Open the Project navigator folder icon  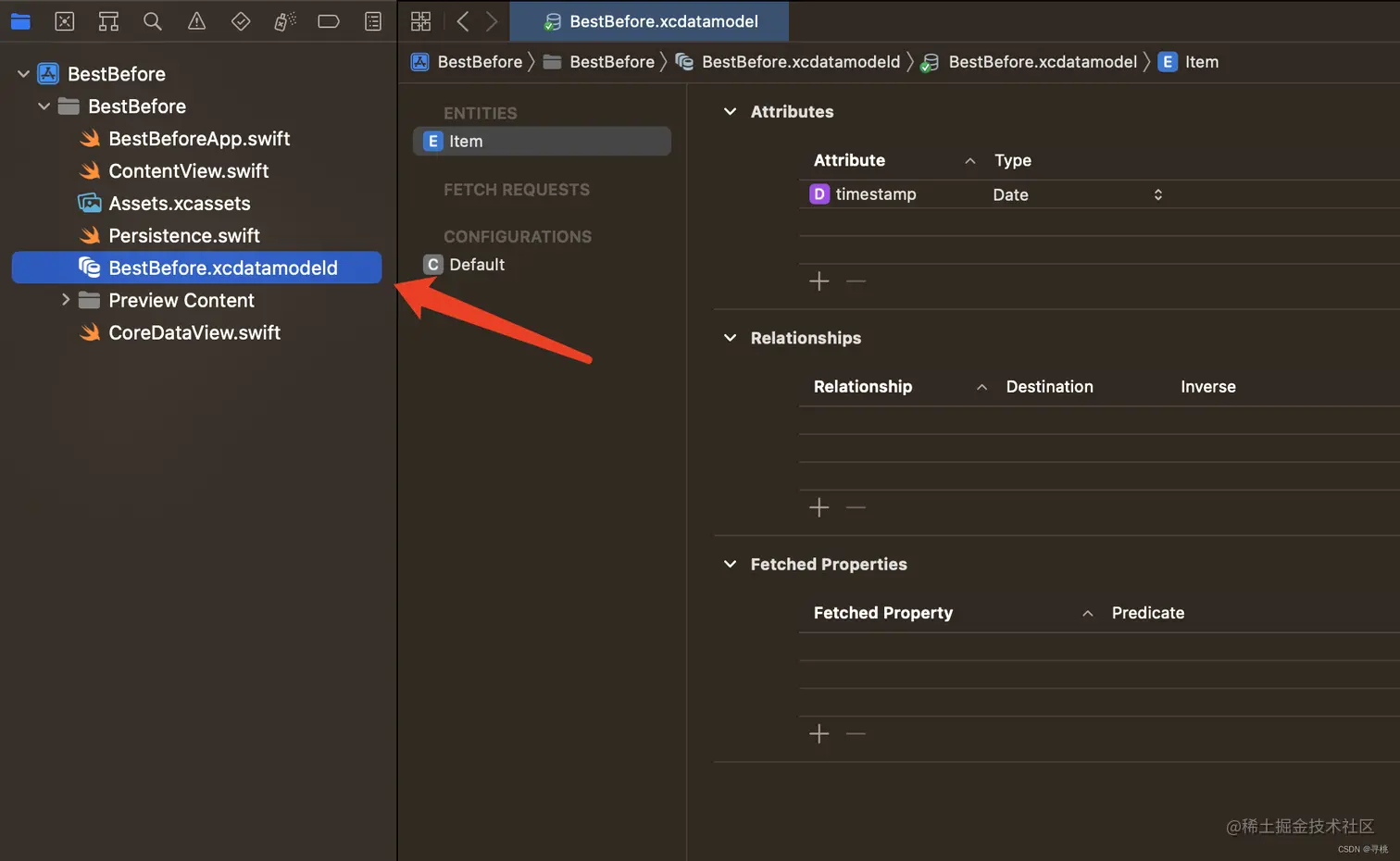pos(20,21)
